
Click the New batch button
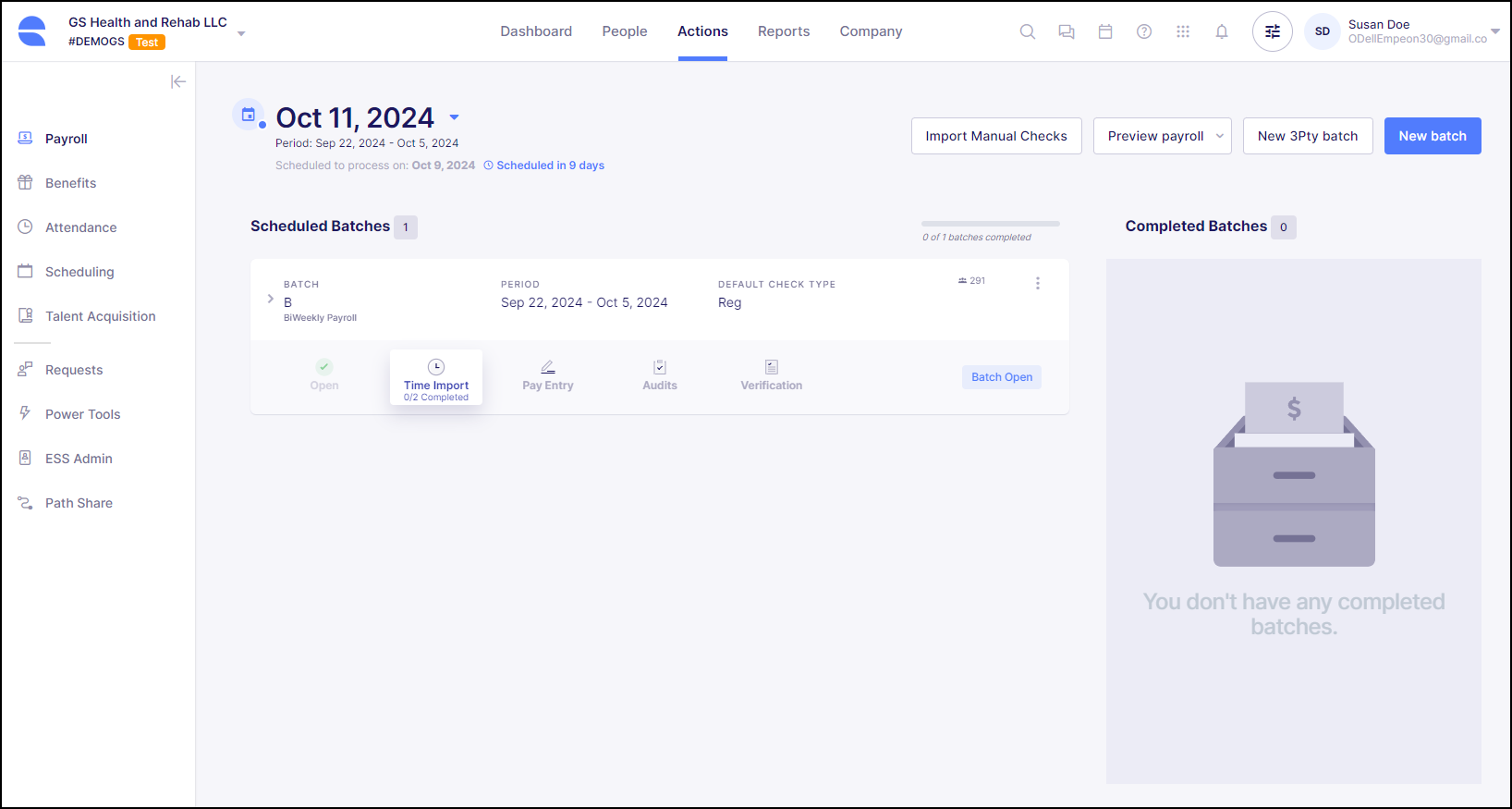(1432, 136)
